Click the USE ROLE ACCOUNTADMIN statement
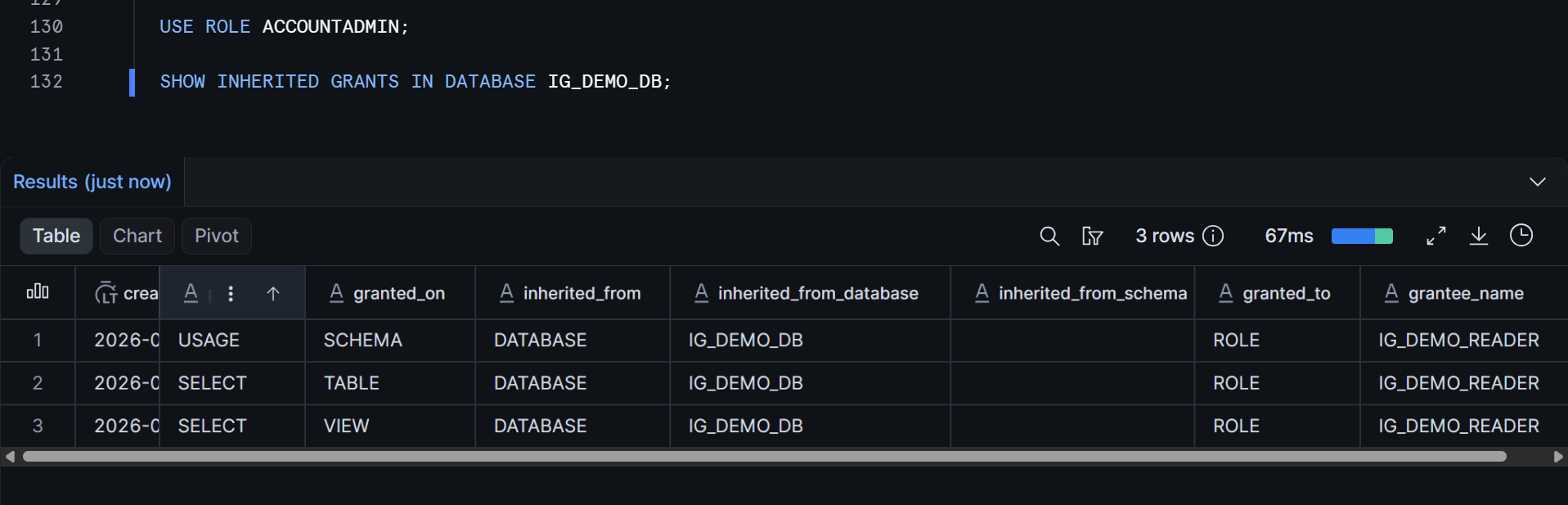The width and height of the screenshot is (1568, 505). [284, 27]
